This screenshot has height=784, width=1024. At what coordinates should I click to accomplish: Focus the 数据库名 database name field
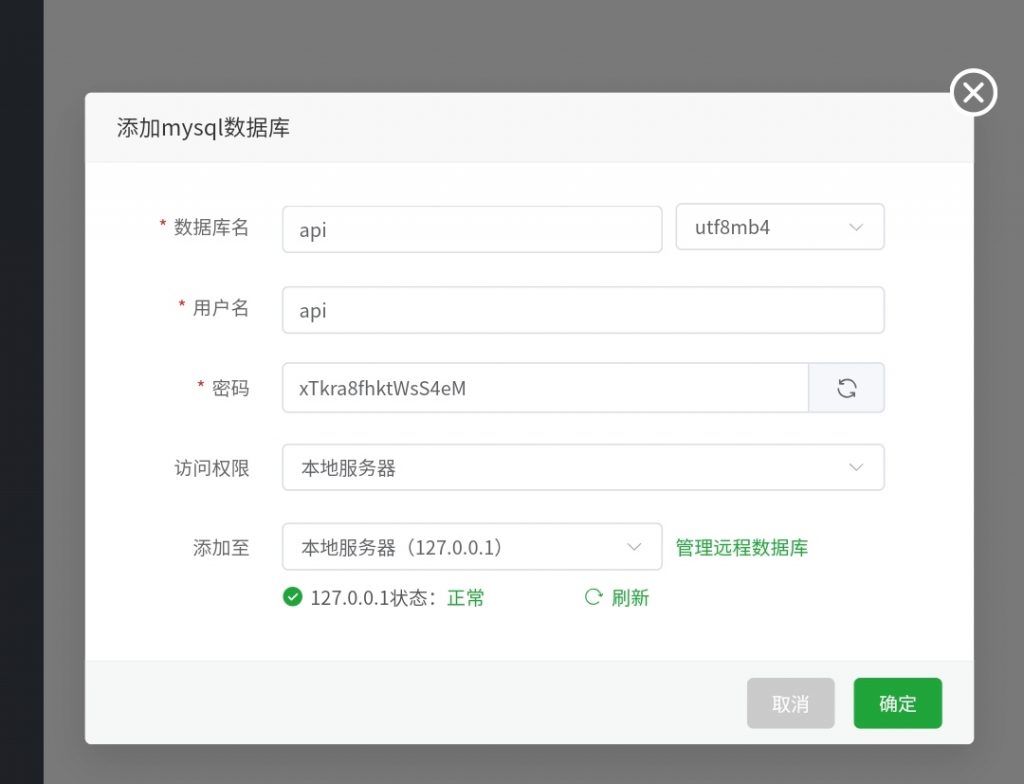(472, 229)
